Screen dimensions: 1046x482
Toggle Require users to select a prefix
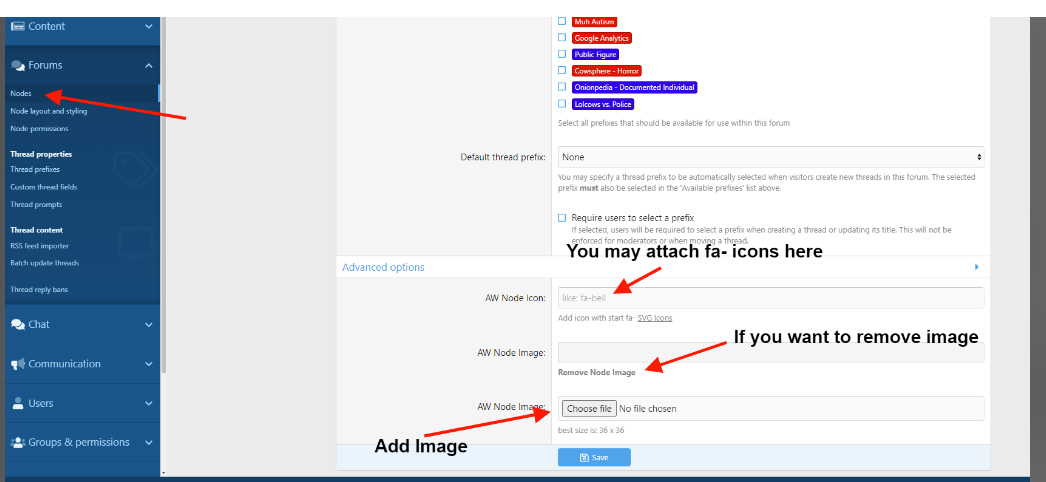coord(562,217)
